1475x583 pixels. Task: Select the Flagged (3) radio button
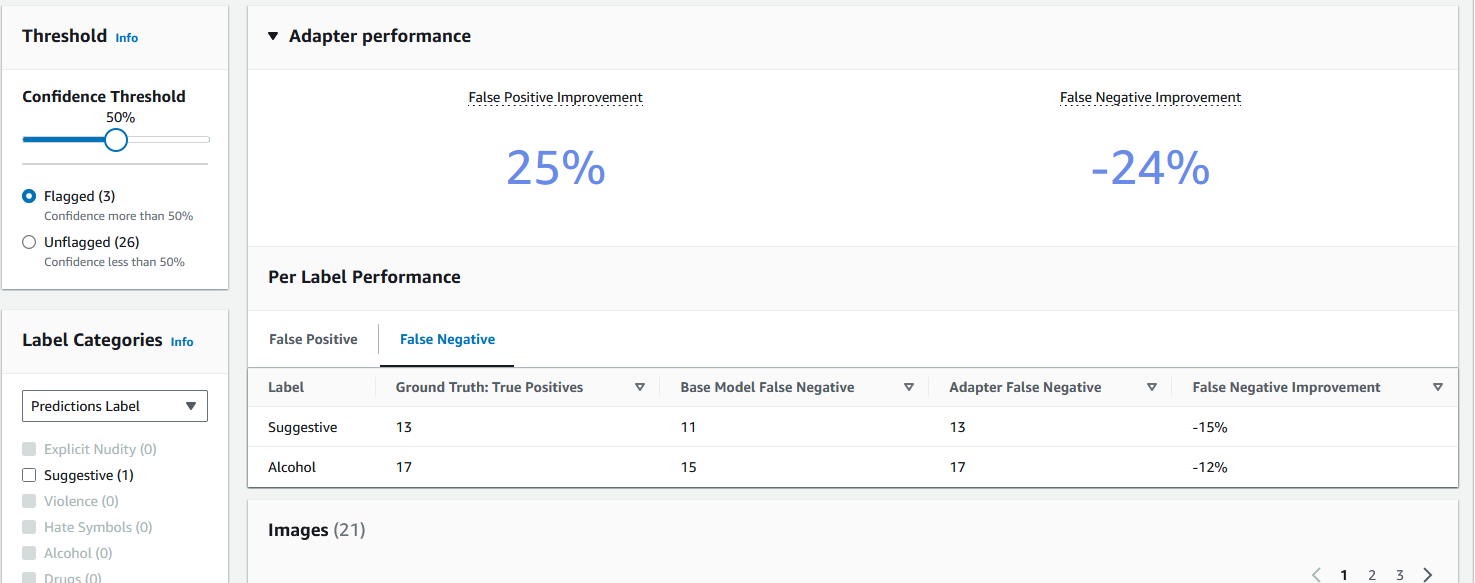(x=29, y=195)
